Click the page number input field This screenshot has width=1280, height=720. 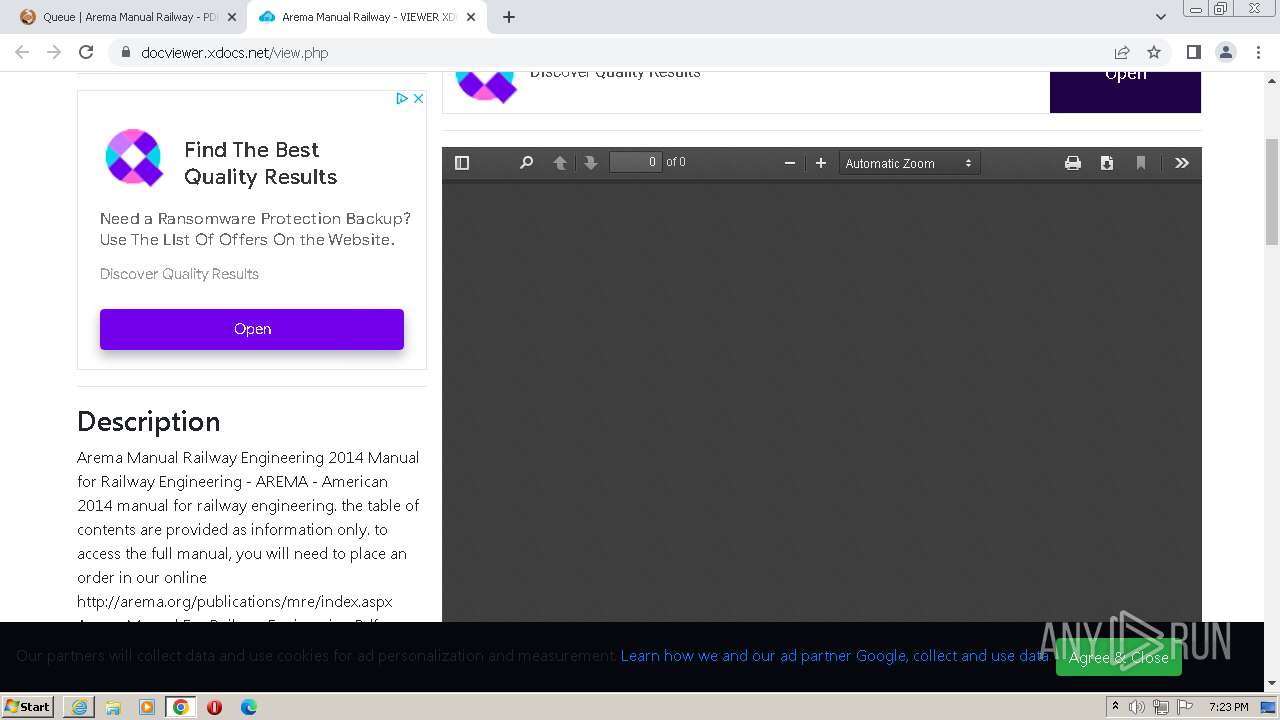(636, 162)
